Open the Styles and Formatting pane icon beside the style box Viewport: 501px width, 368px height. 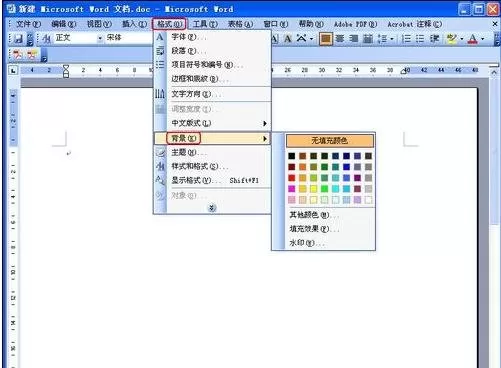pyautogui.click(x=47, y=39)
